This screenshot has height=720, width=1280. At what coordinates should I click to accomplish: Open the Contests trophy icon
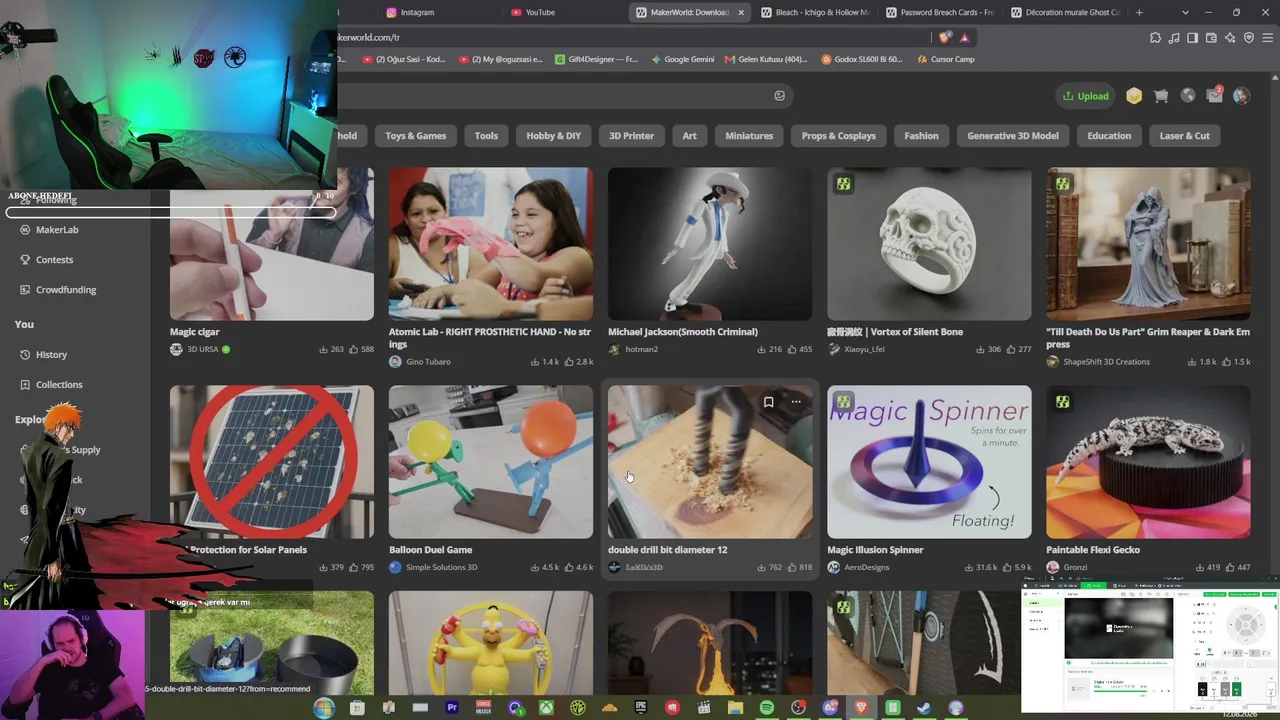point(26,260)
